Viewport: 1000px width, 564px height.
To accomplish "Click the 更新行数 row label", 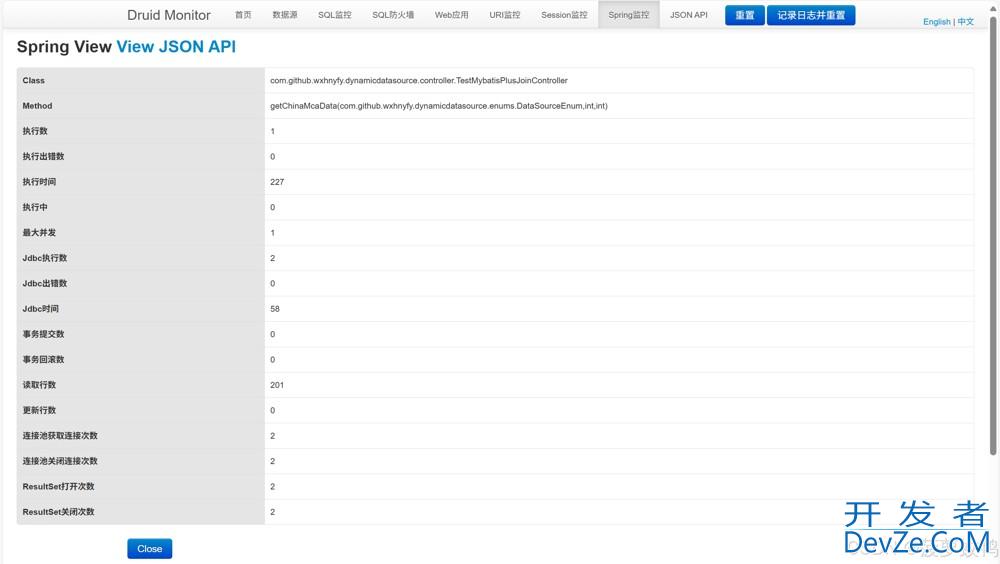I will coord(39,410).
